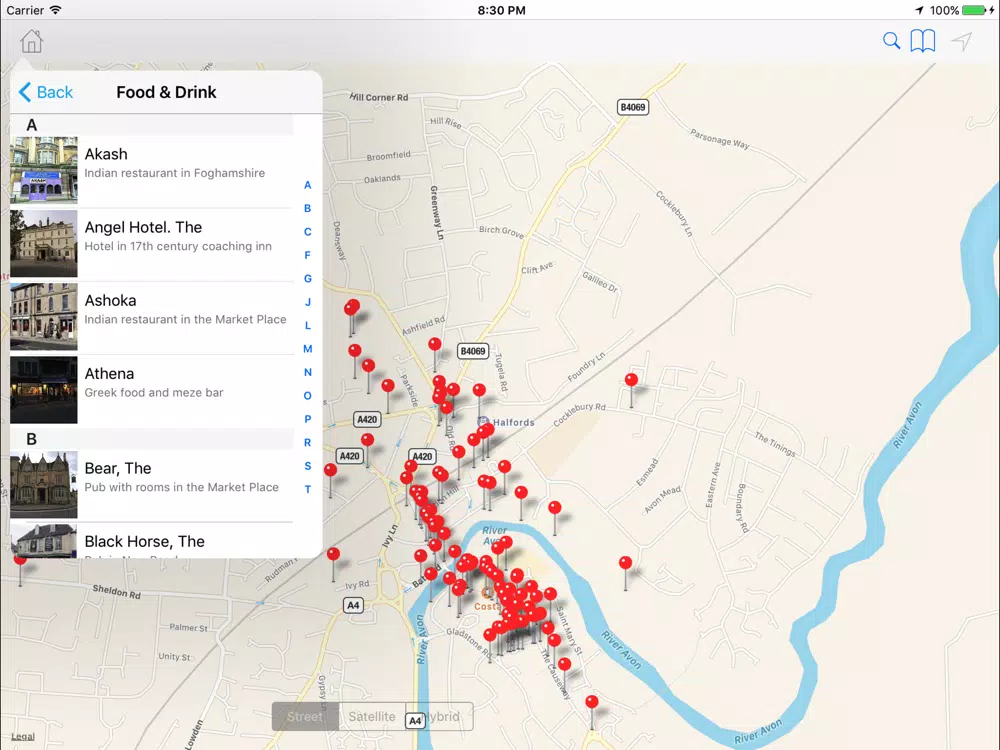Open the Athena listing
This screenshot has height=750, width=1000.
point(152,390)
